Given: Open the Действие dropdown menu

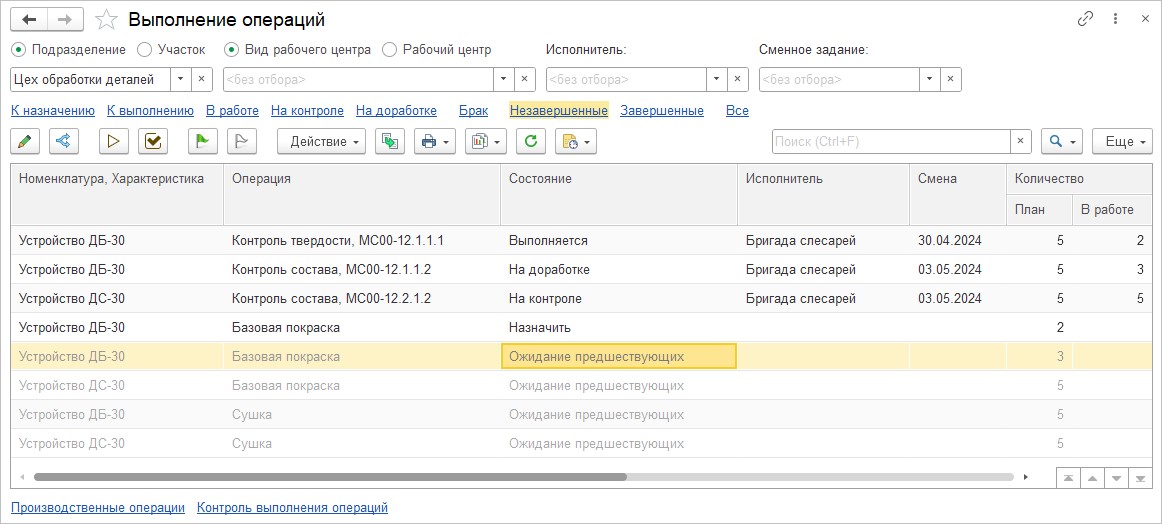Looking at the screenshot, I should [321, 142].
